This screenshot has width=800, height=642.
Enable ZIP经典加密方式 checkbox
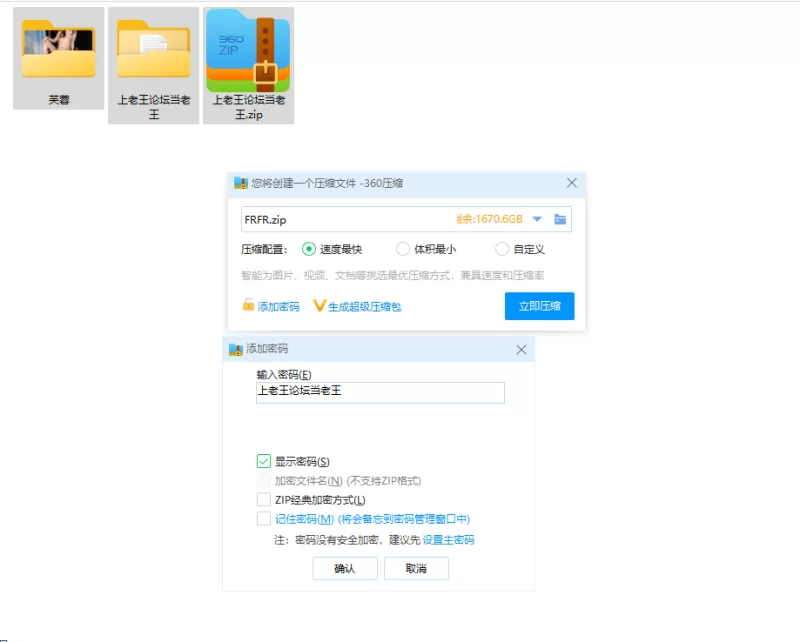[x=264, y=499]
